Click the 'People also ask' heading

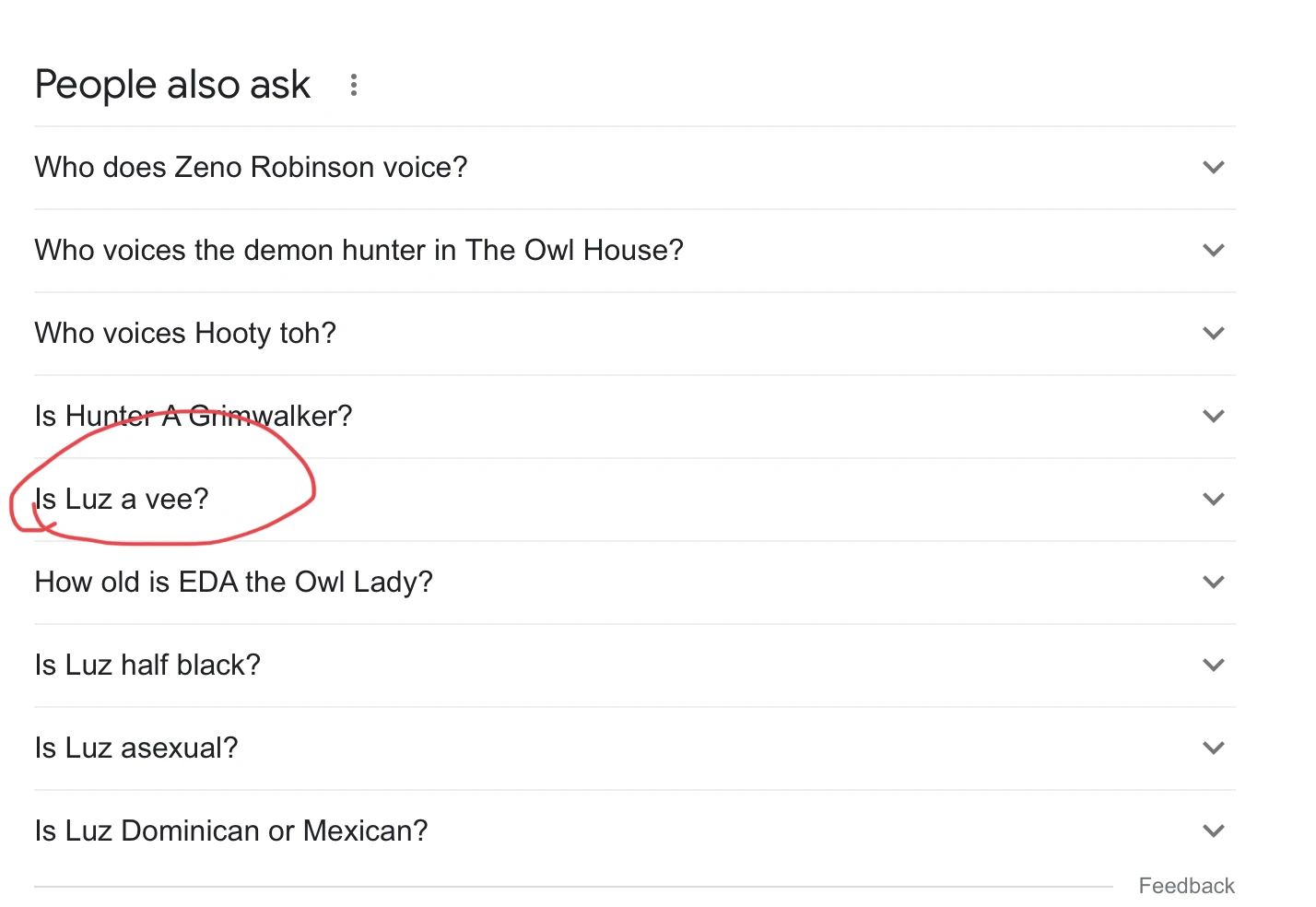(171, 84)
